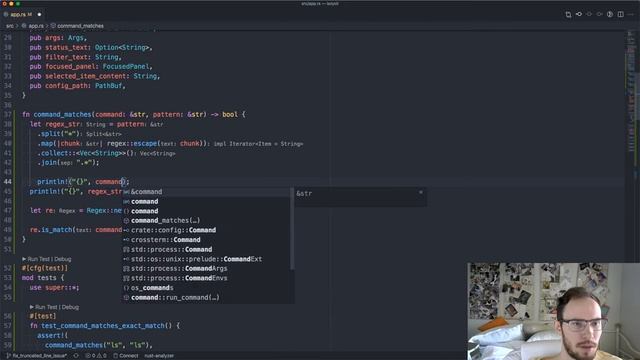
Task: Pick std::process::Command from the list
Action: (x=207, y=249)
